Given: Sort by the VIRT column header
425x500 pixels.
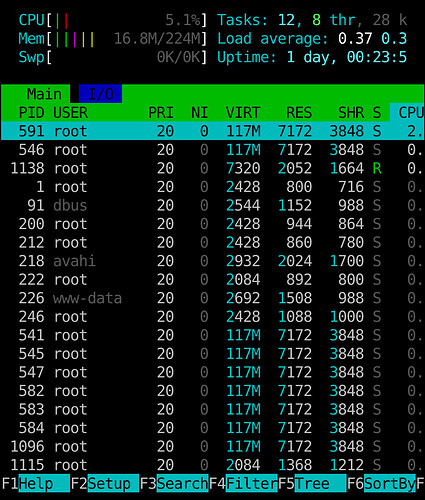Looking at the screenshot, I should coord(243,113).
